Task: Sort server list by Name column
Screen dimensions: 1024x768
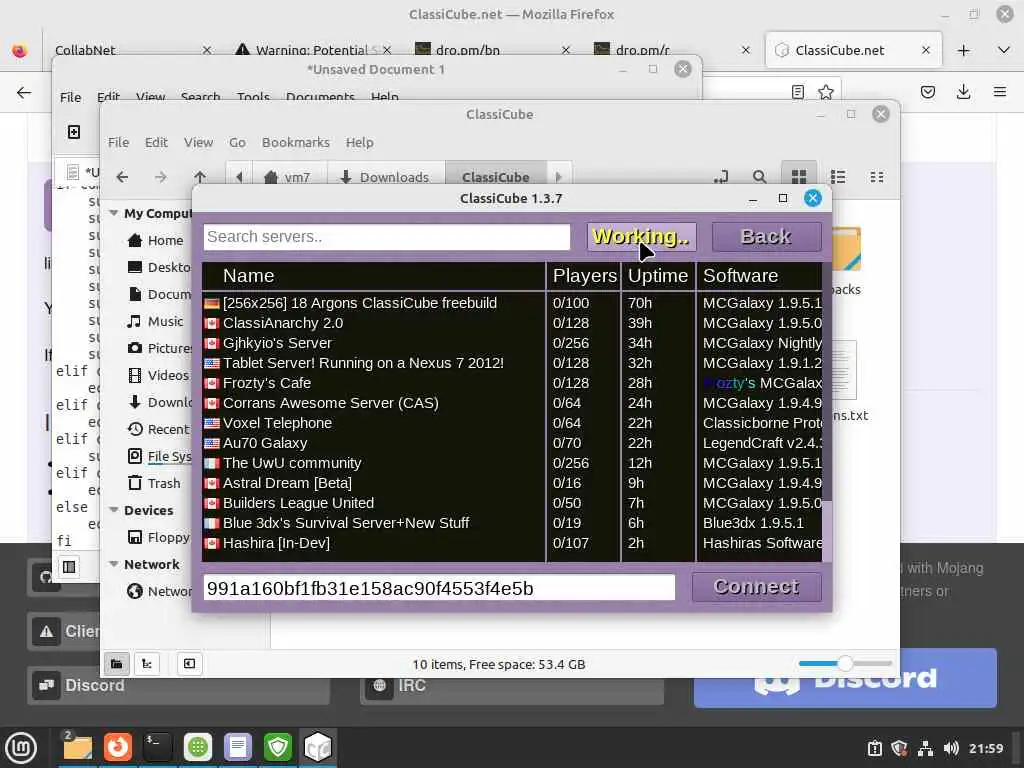Action: [374, 276]
